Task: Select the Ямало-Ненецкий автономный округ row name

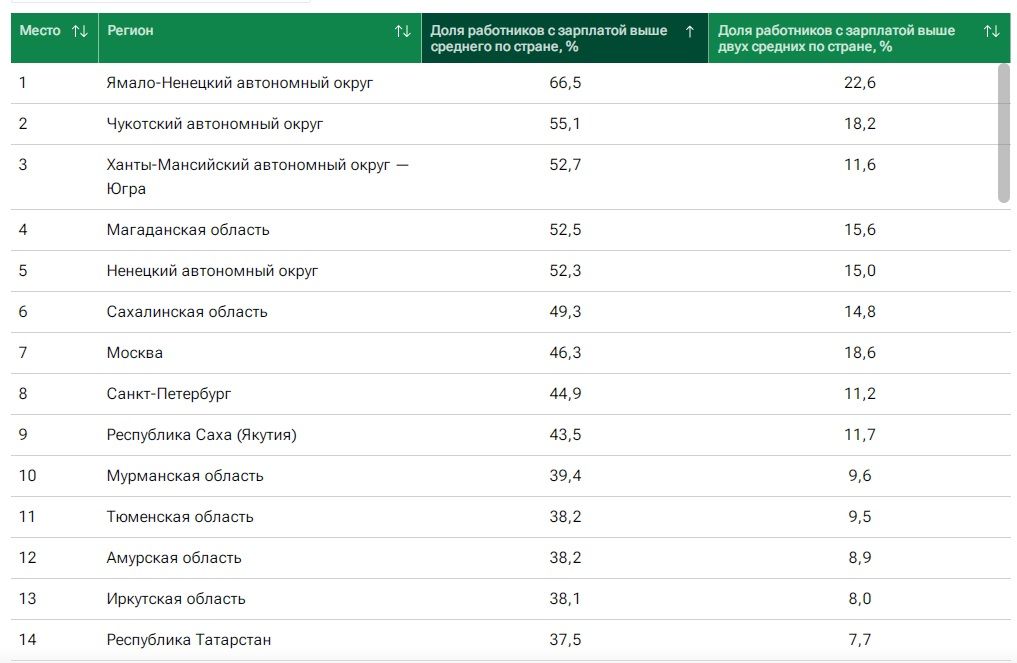Action: click(x=239, y=83)
